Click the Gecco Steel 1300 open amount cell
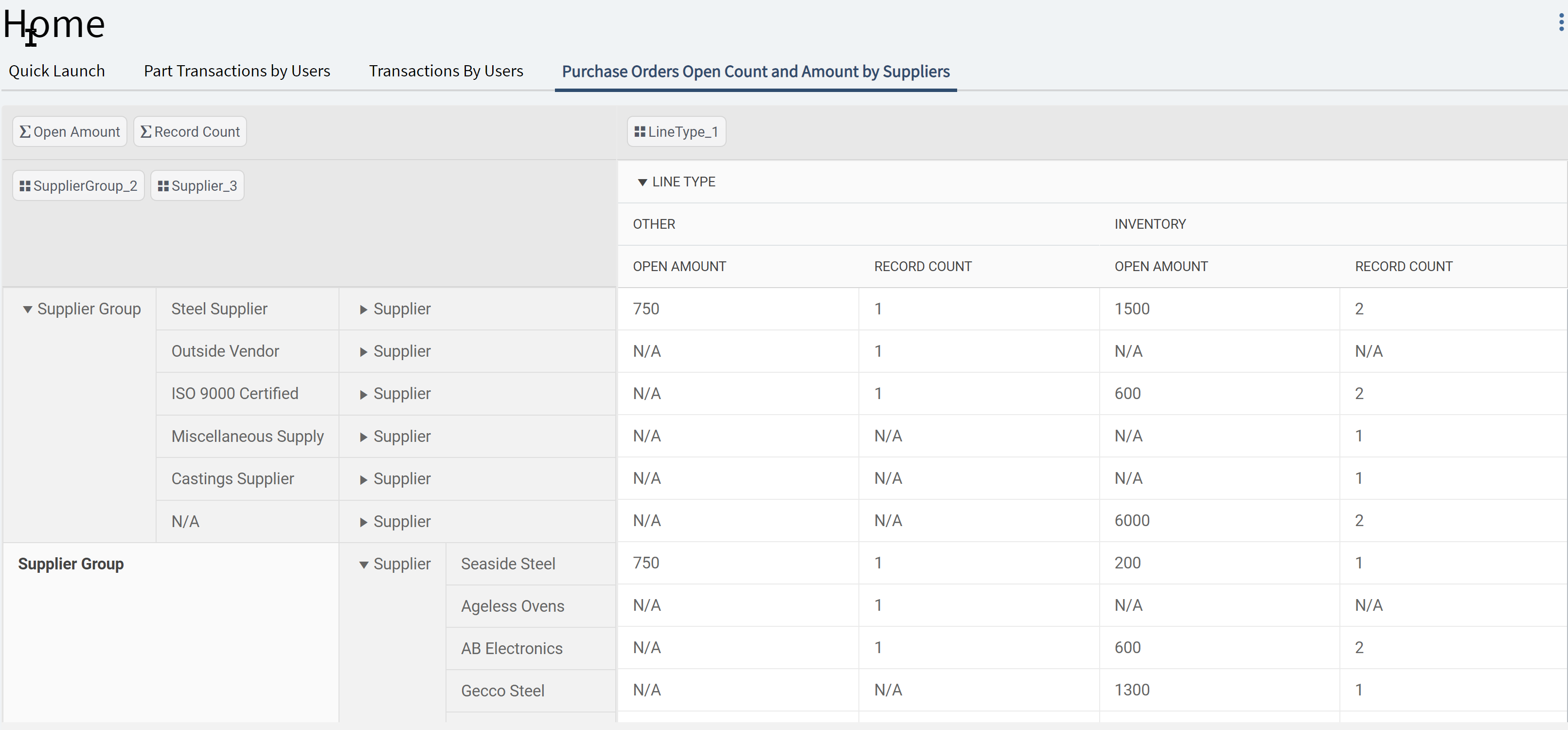Viewport: 1568px width, 730px height. (x=1132, y=690)
